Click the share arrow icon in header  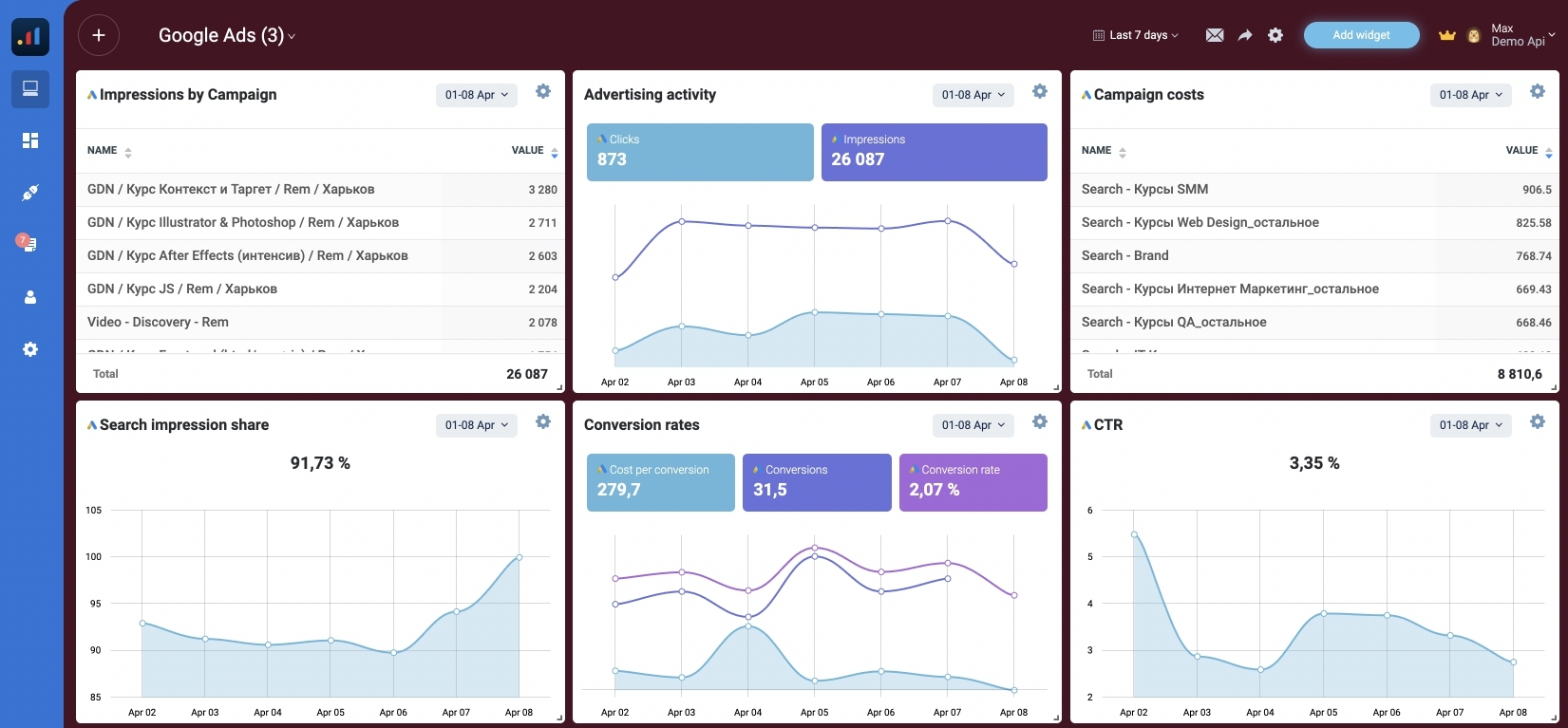tap(1244, 35)
